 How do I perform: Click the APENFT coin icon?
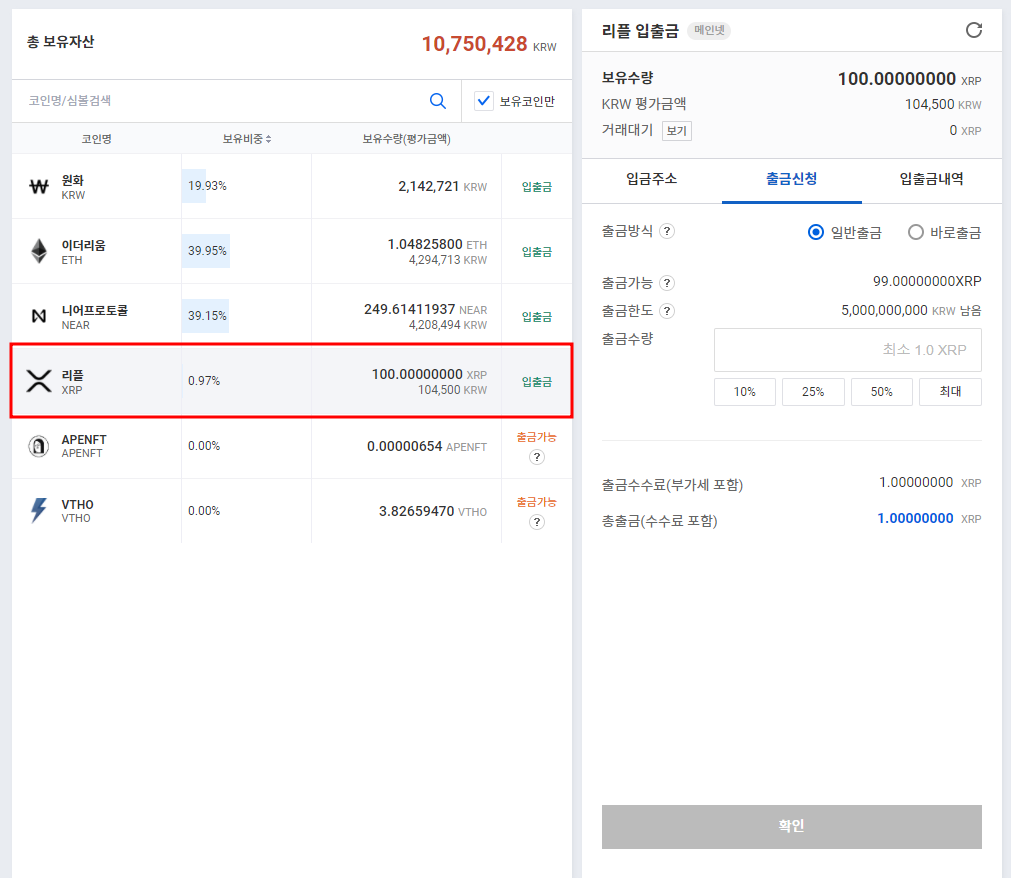pyautogui.click(x=39, y=446)
